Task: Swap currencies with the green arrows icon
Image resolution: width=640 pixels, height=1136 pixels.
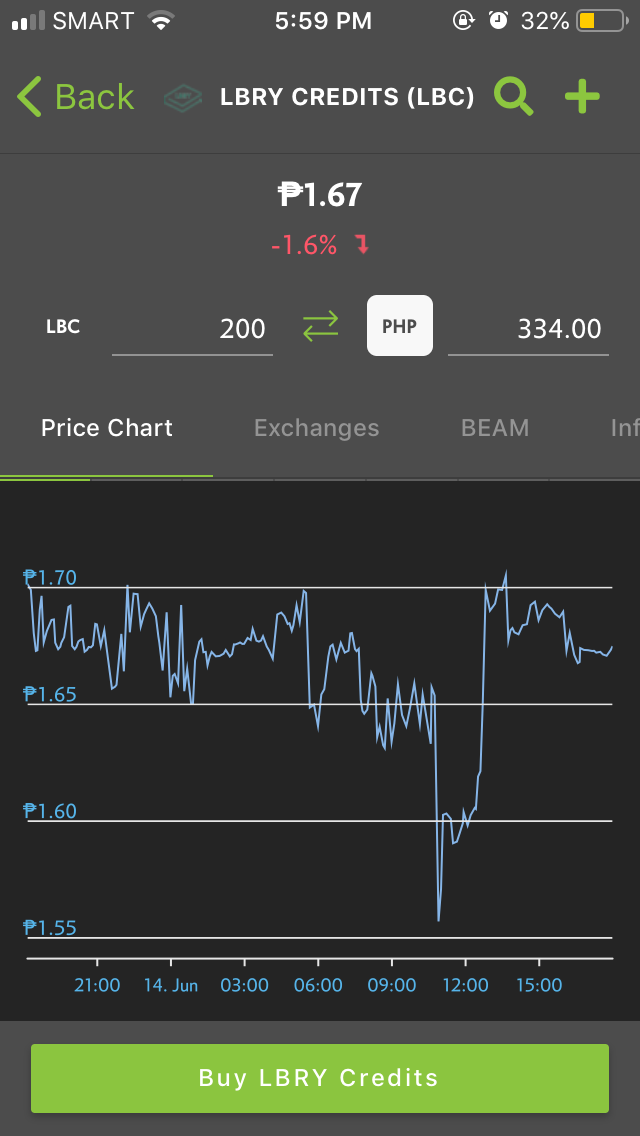Action: [x=320, y=326]
